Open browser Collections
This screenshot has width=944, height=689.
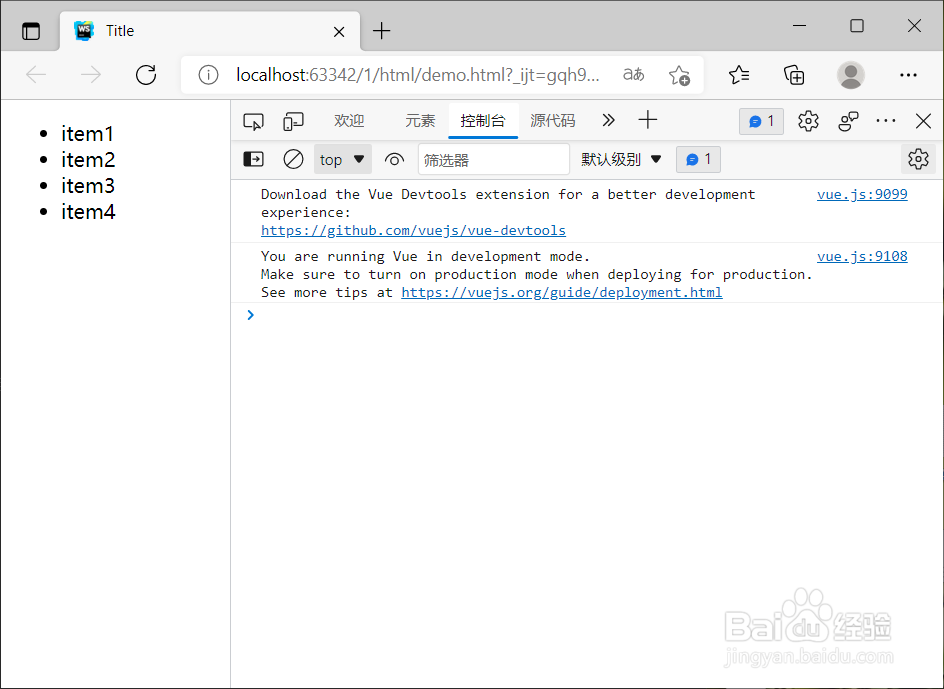[x=794, y=75]
